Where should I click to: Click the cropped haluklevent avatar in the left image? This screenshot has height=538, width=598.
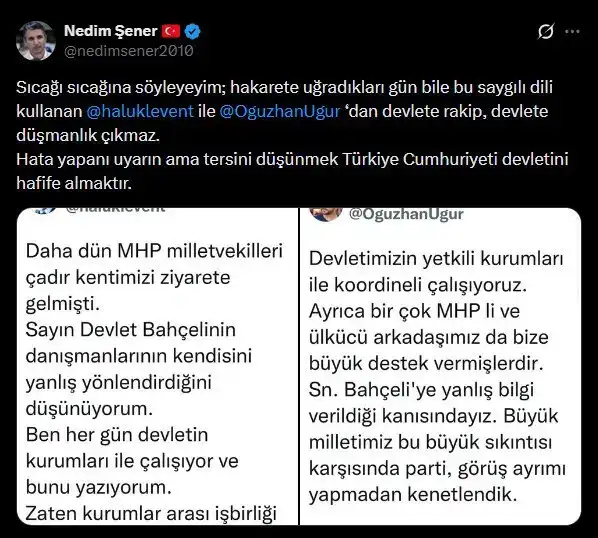45,211
